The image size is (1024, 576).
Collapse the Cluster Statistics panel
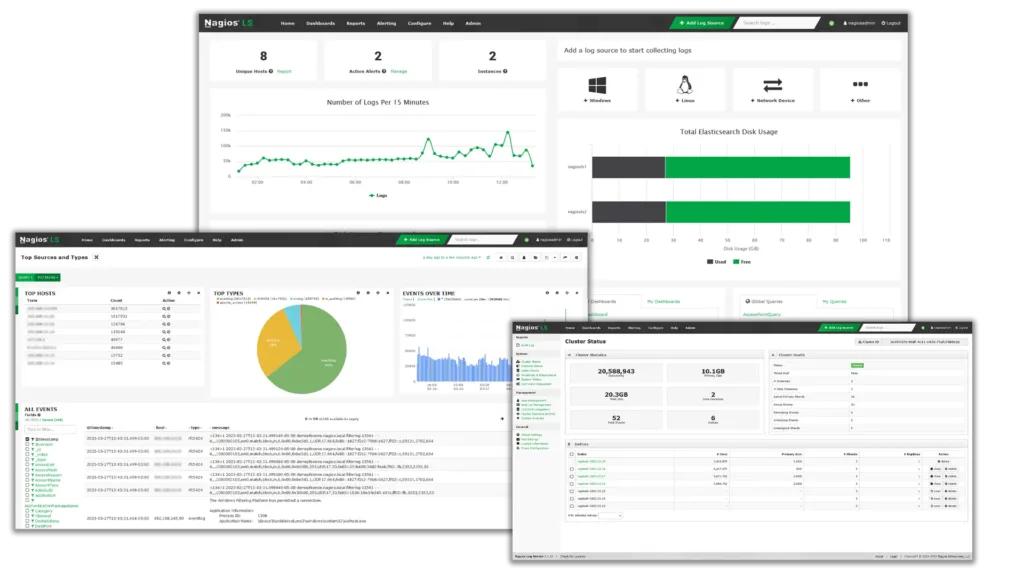569,355
